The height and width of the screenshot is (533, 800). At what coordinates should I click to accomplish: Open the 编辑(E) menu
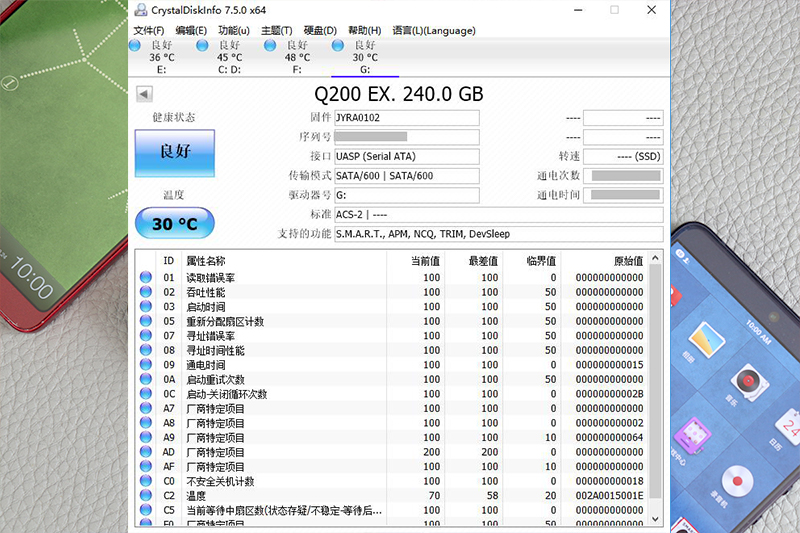click(191, 31)
